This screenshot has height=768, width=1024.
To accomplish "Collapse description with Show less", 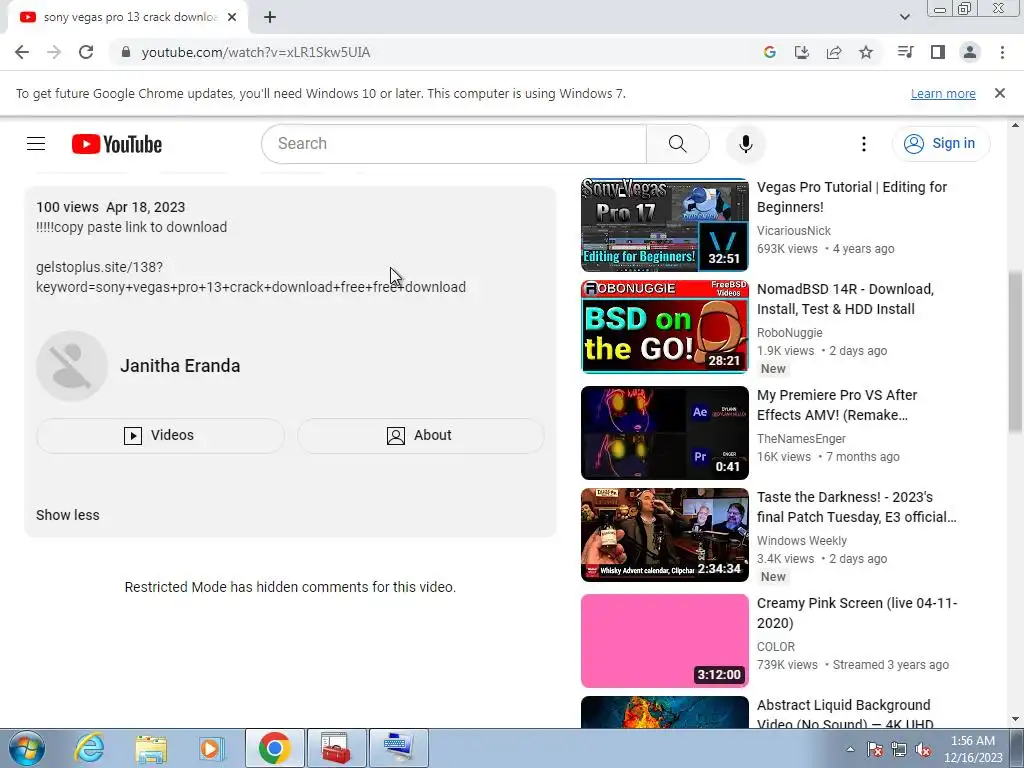I will tap(68, 515).
